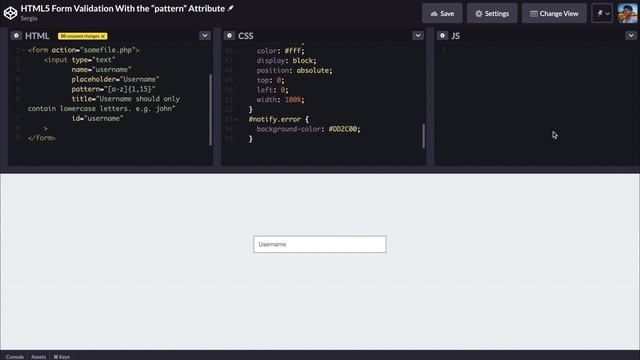Click the CodePen logo icon
The image size is (640, 360).
[10, 13]
